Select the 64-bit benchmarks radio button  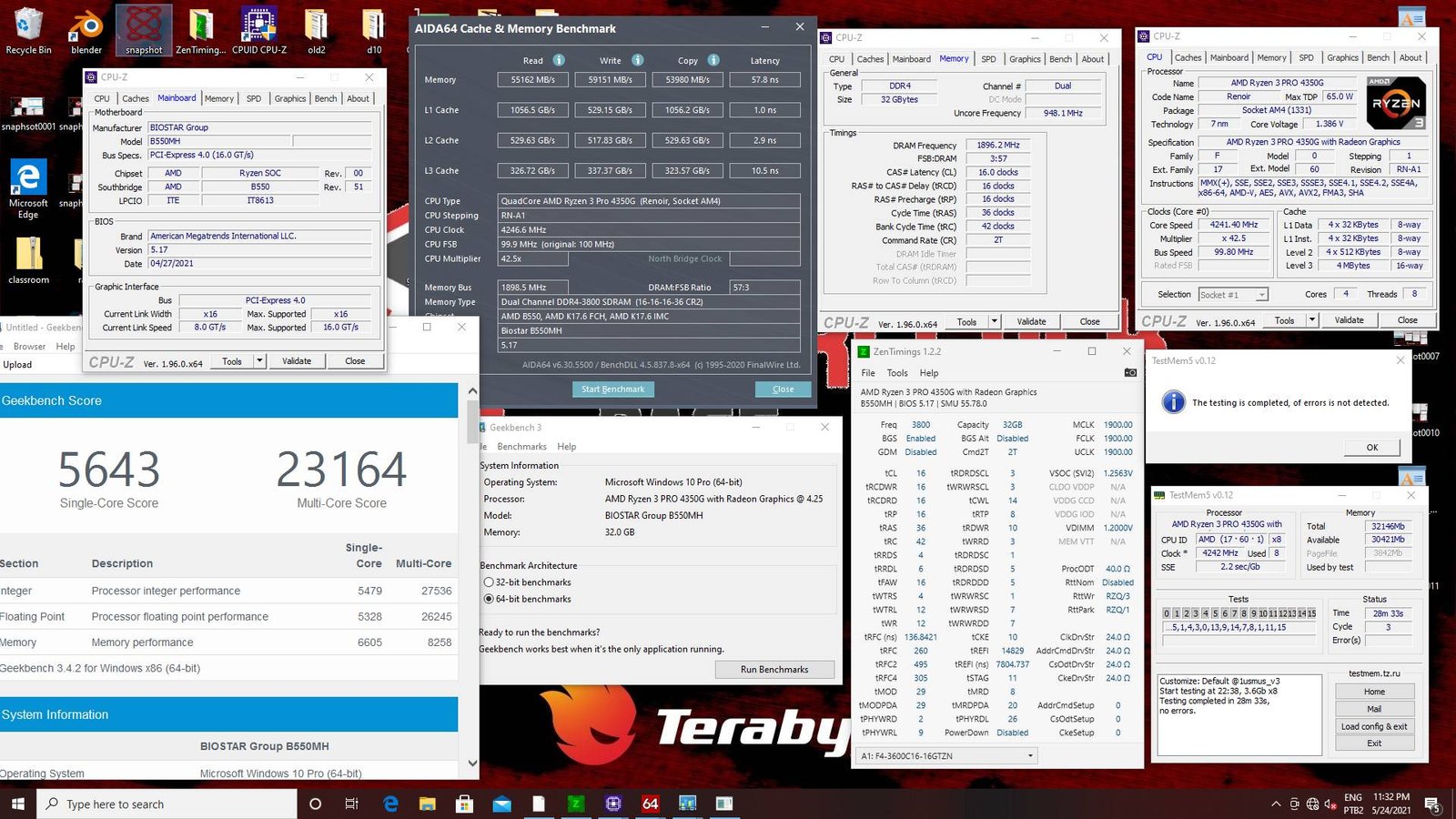coord(489,599)
